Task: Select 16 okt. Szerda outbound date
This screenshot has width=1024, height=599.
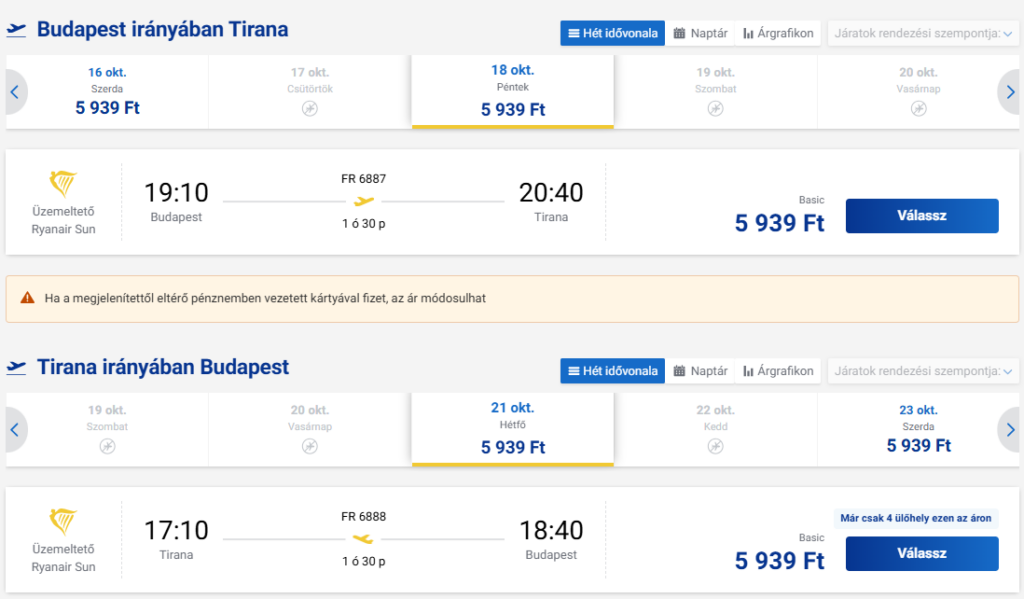Action: (107, 92)
